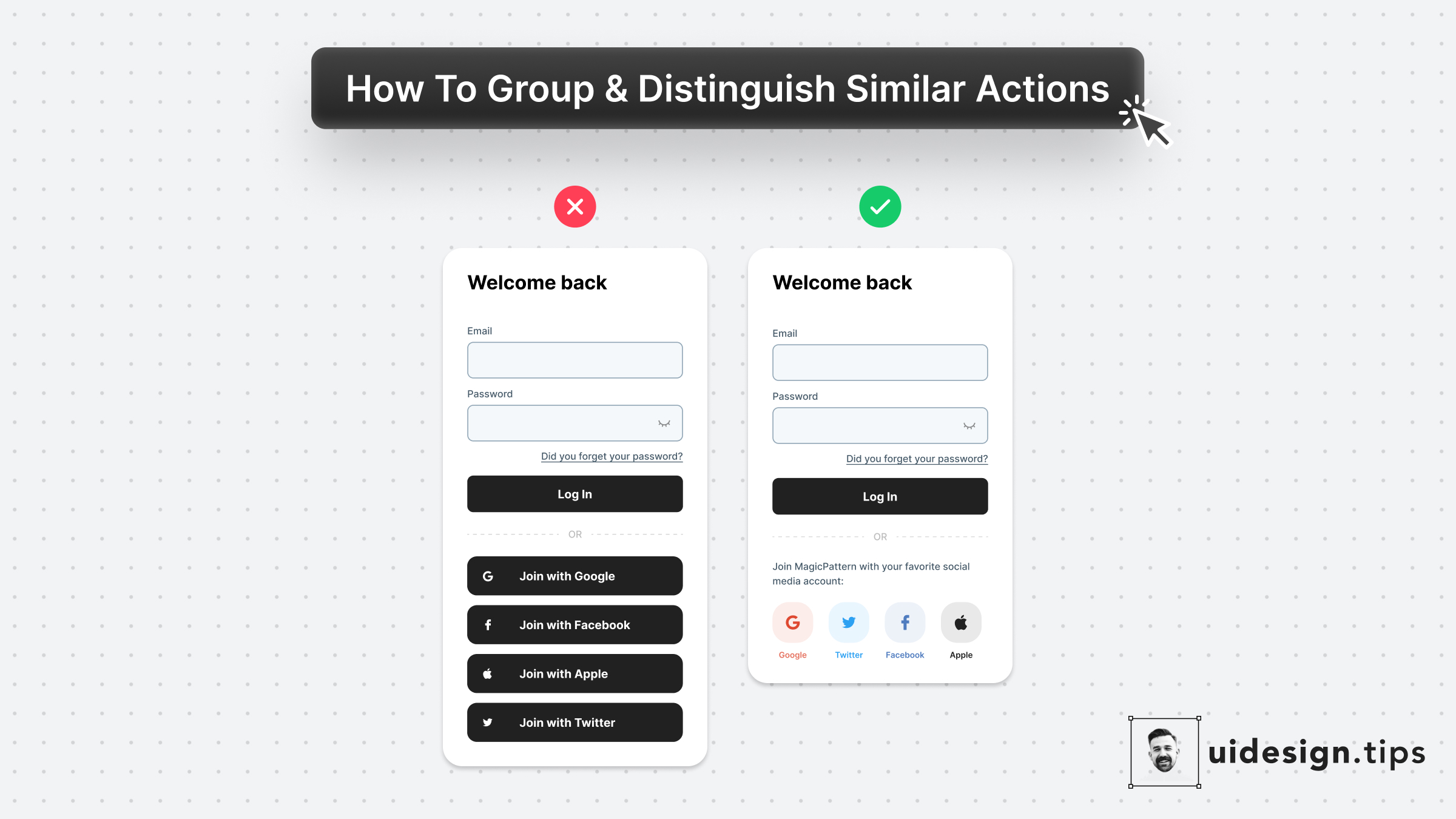
Task: Click the Google icon in incorrect example
Action: 487,575
